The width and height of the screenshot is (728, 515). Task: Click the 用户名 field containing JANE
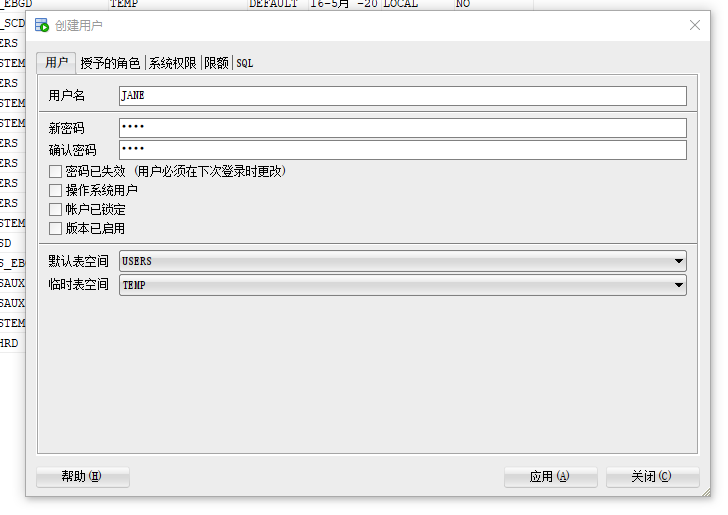[402, 96]
